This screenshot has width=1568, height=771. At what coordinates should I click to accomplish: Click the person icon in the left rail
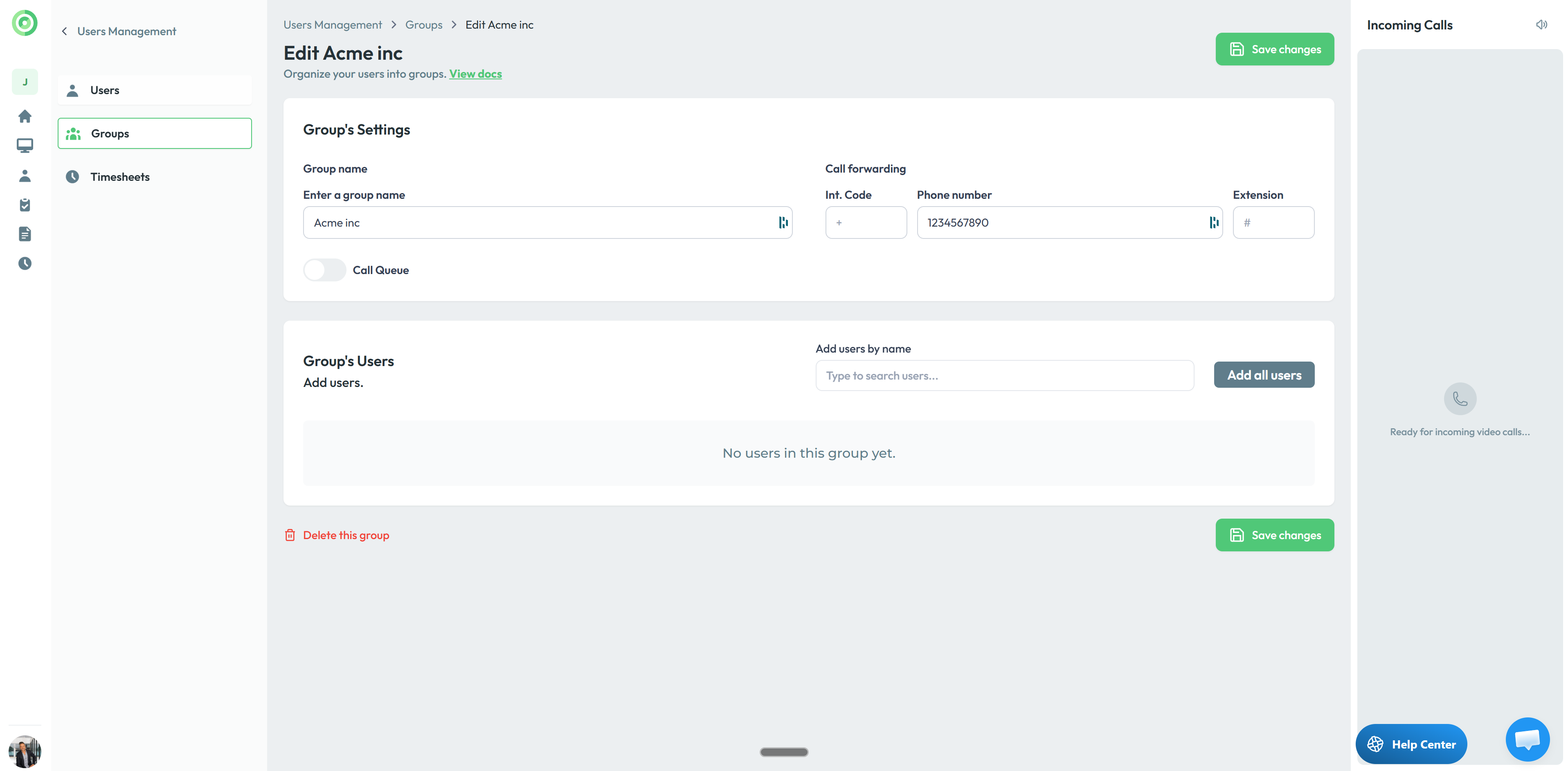point(25,176)
